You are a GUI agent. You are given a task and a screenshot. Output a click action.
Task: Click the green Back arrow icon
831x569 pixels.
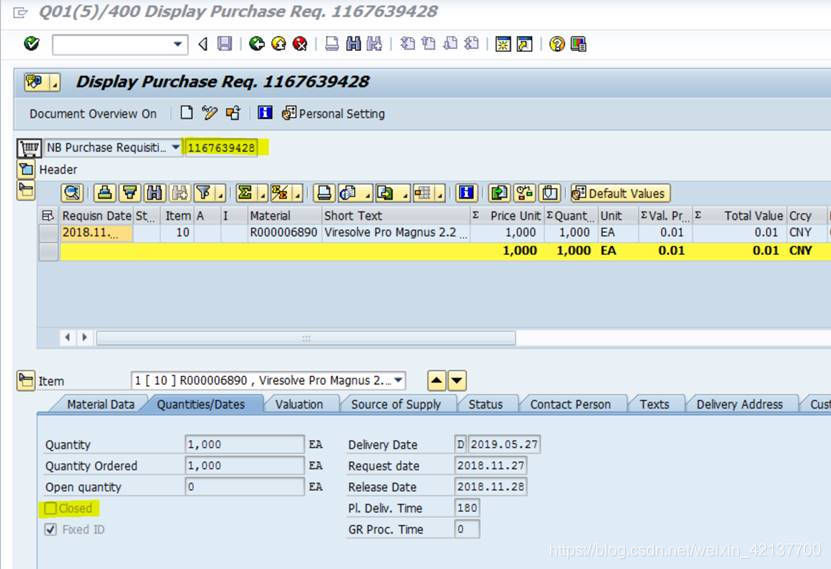click(257, 44)
